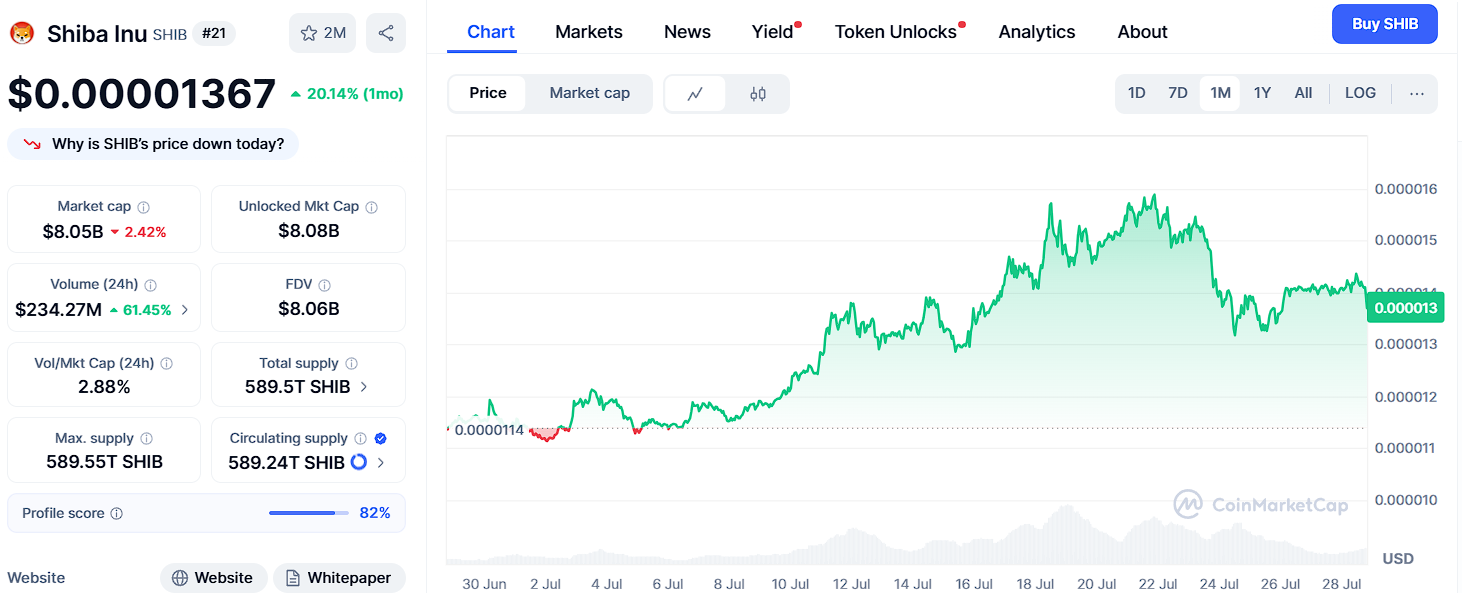Click the info icon beside FDV
1462x593 pixels.
point(324,285)
